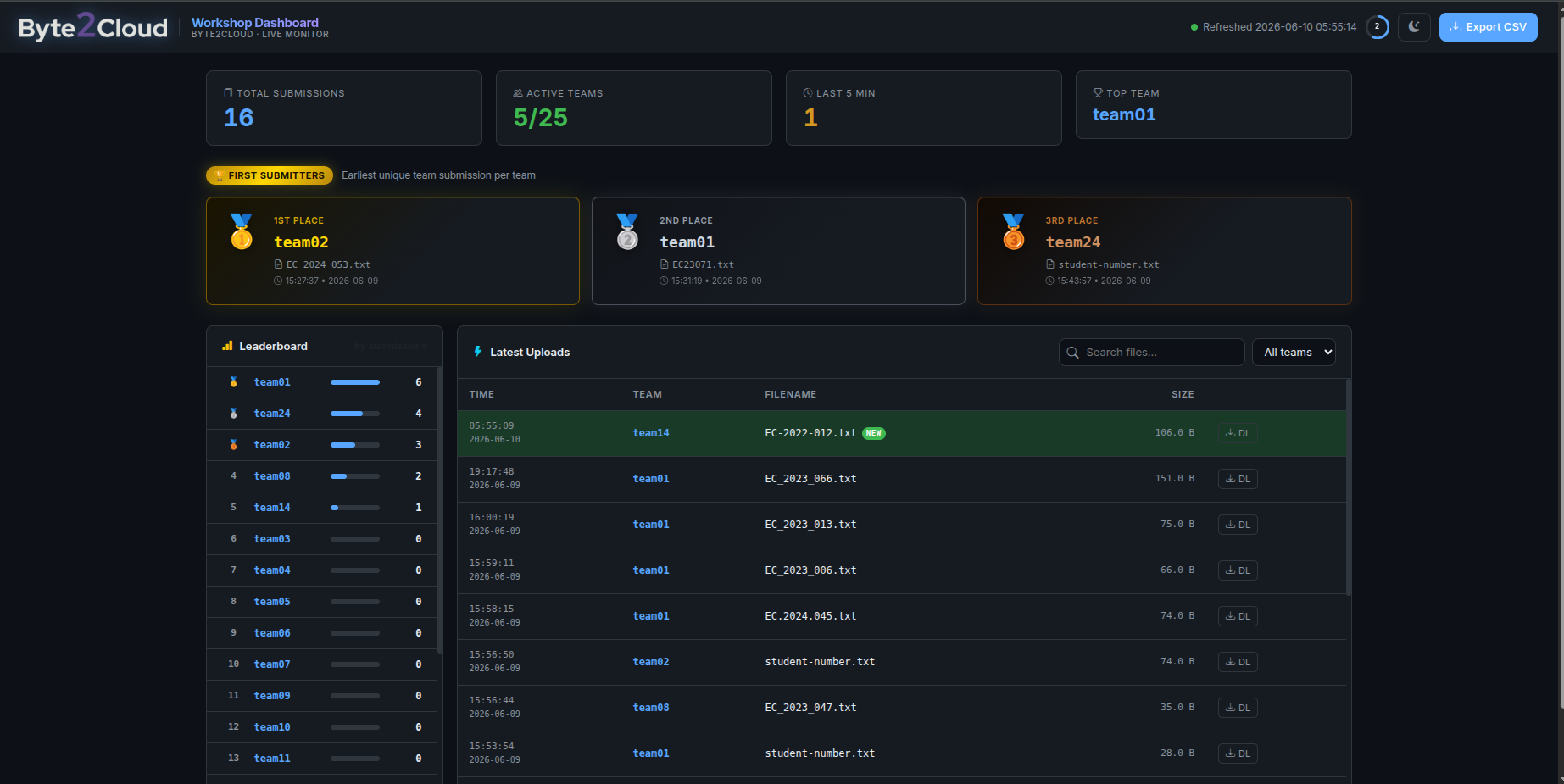
Task: Click the search magnifier icon
Action: click(x=1072, y=353)
